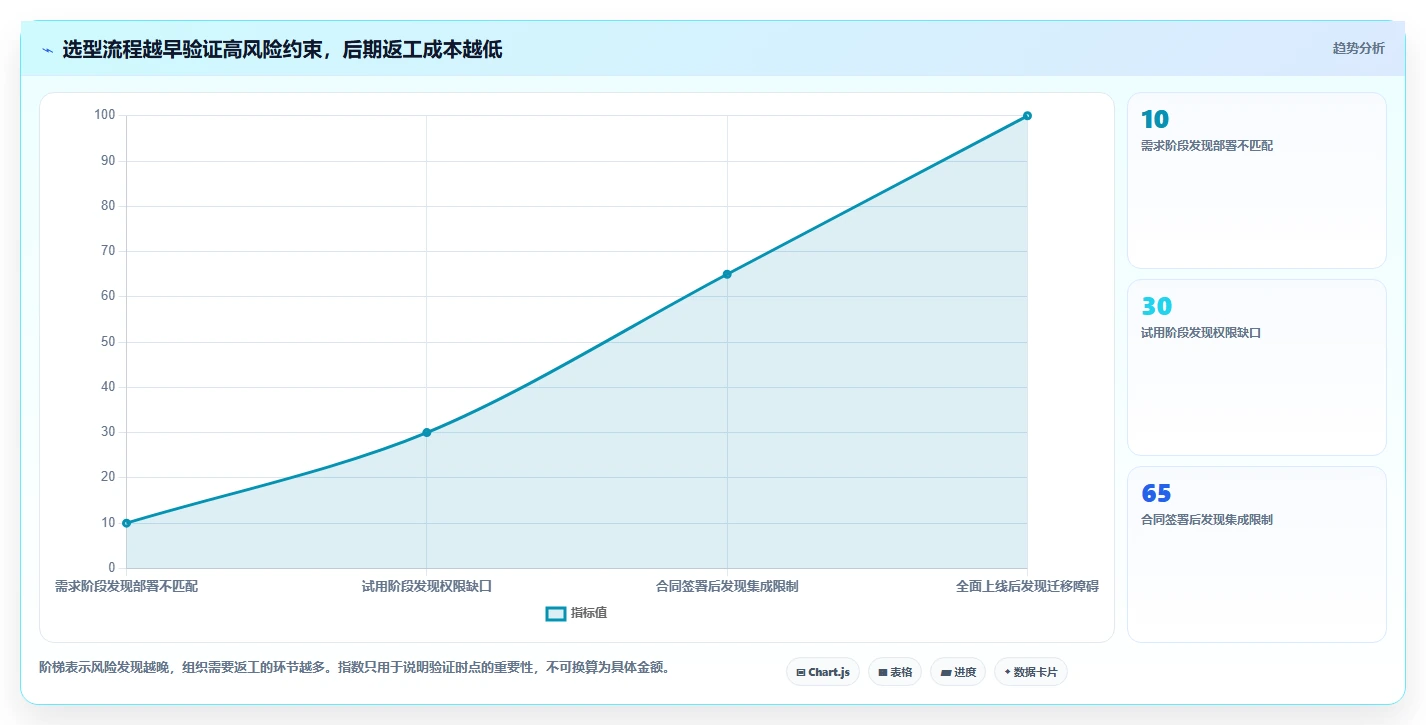Click the chart data point at value 100
Image resolution: width=1426 pixels, height=725 pixels.
tap(1027, 116)
